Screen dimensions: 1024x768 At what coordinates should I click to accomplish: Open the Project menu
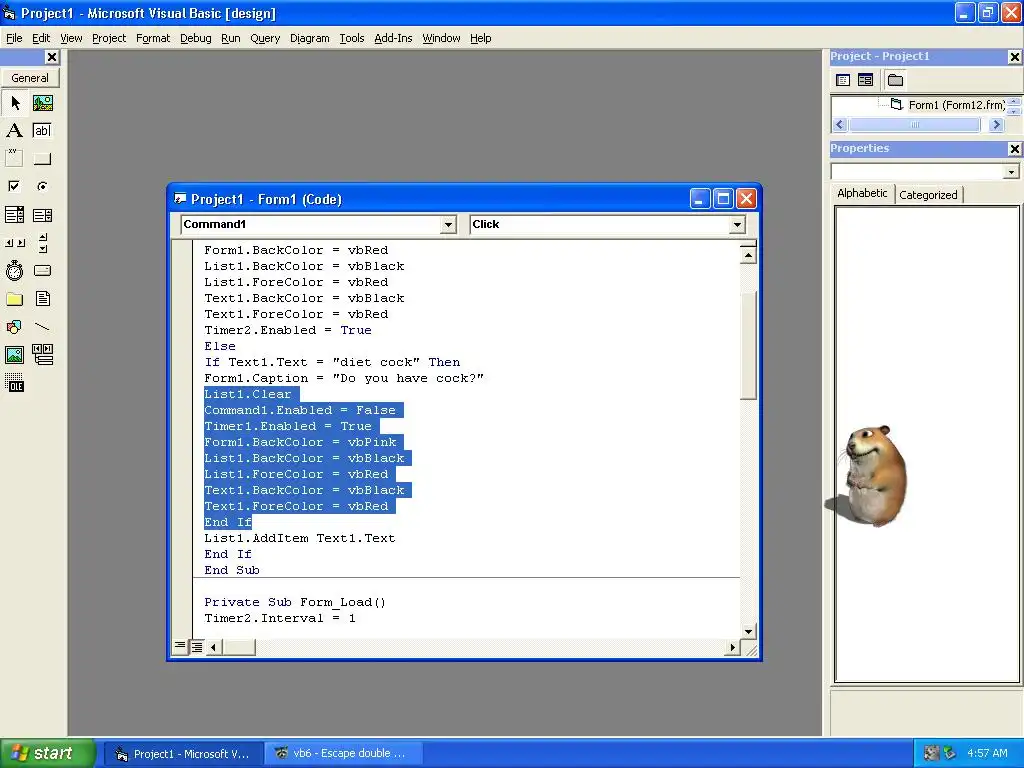109,38
